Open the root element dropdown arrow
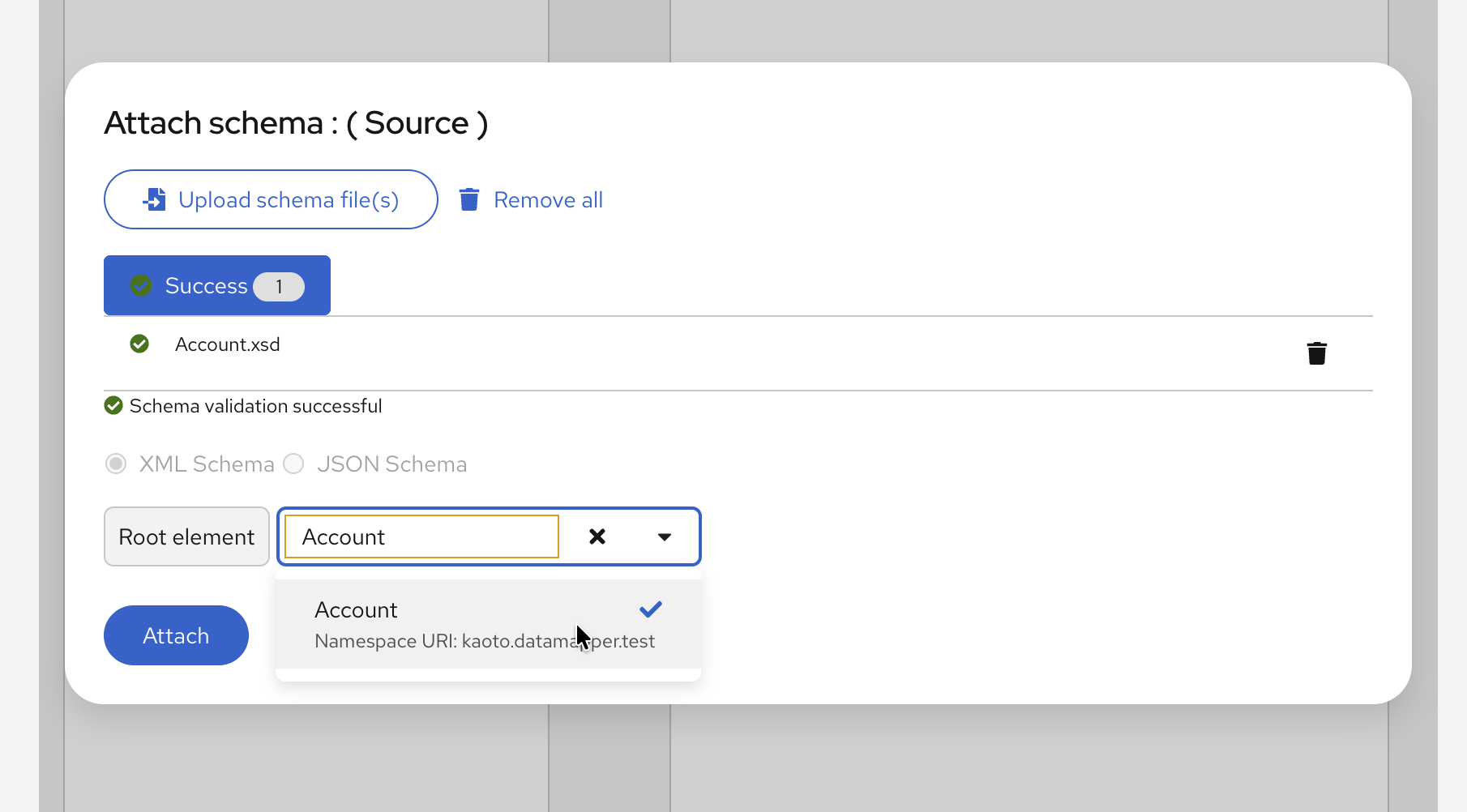Viewport: 1467px width, 812px height. click(x=665, y=536)
